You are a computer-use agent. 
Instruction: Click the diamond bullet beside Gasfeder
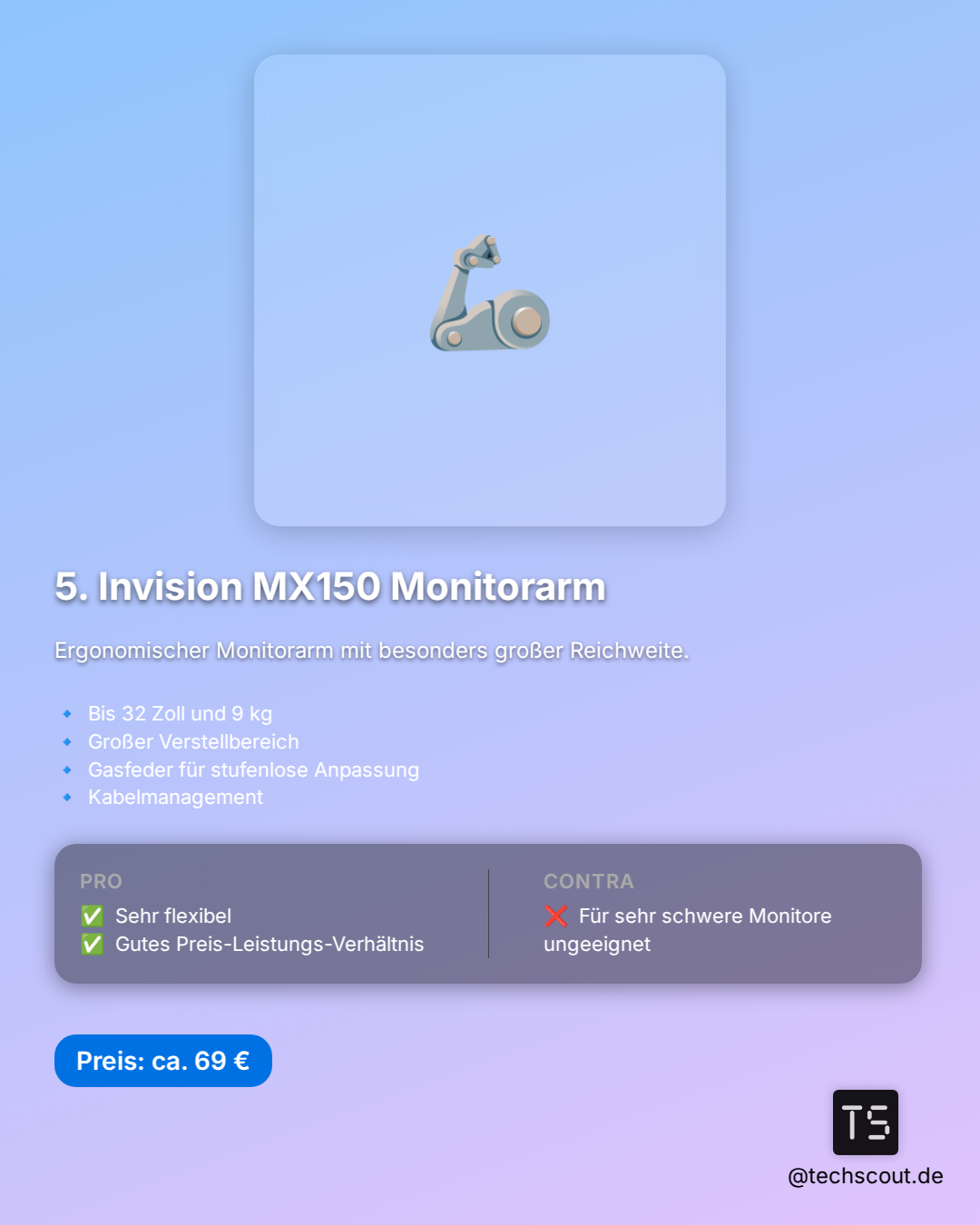[67, 770]
